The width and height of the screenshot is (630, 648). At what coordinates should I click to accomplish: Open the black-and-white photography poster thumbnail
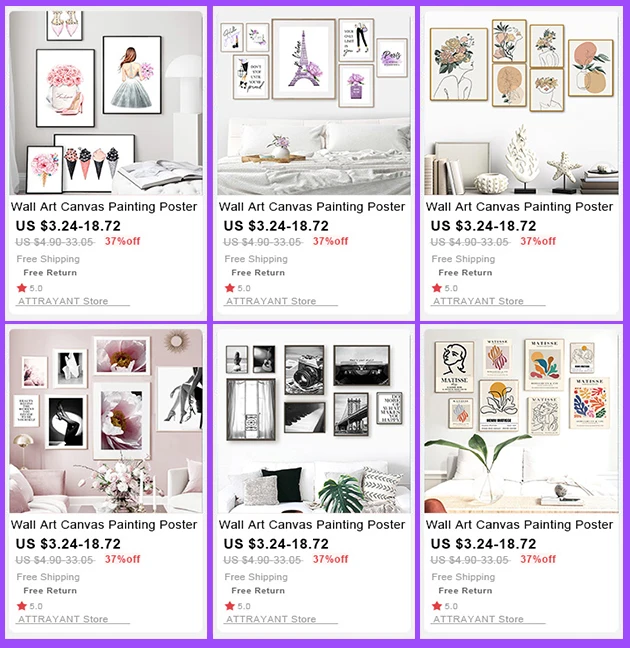tap(314, 421)
